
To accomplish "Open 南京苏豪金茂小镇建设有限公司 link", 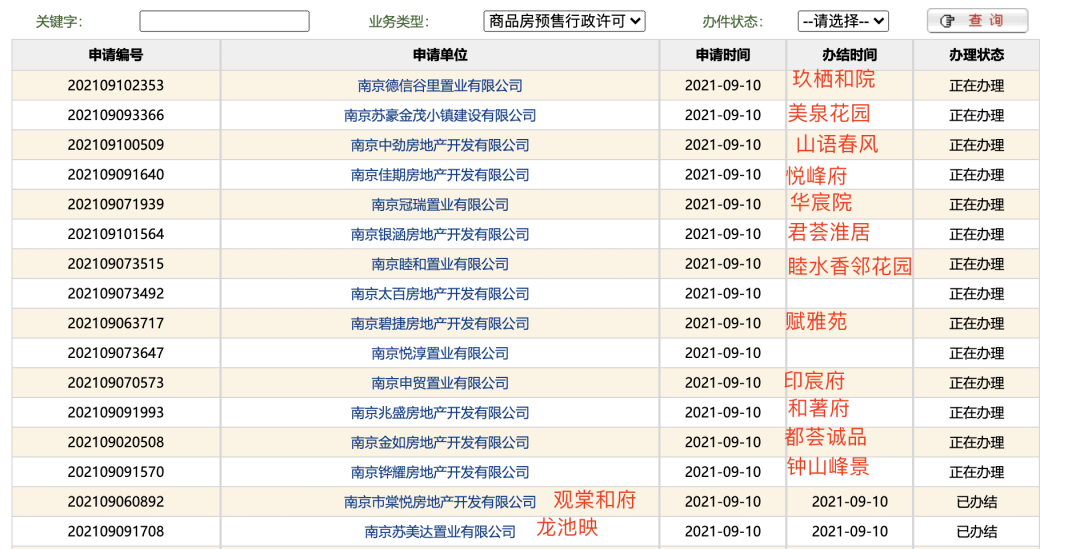I will 440,116.
